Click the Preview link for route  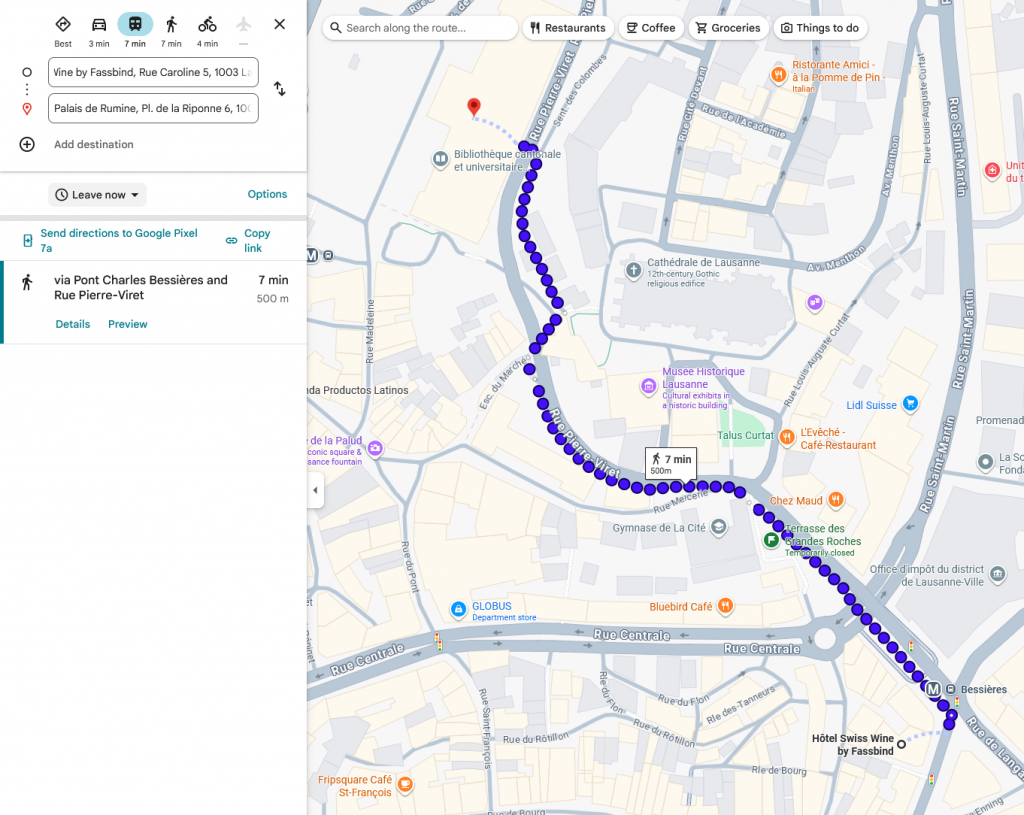pos(128,324)
